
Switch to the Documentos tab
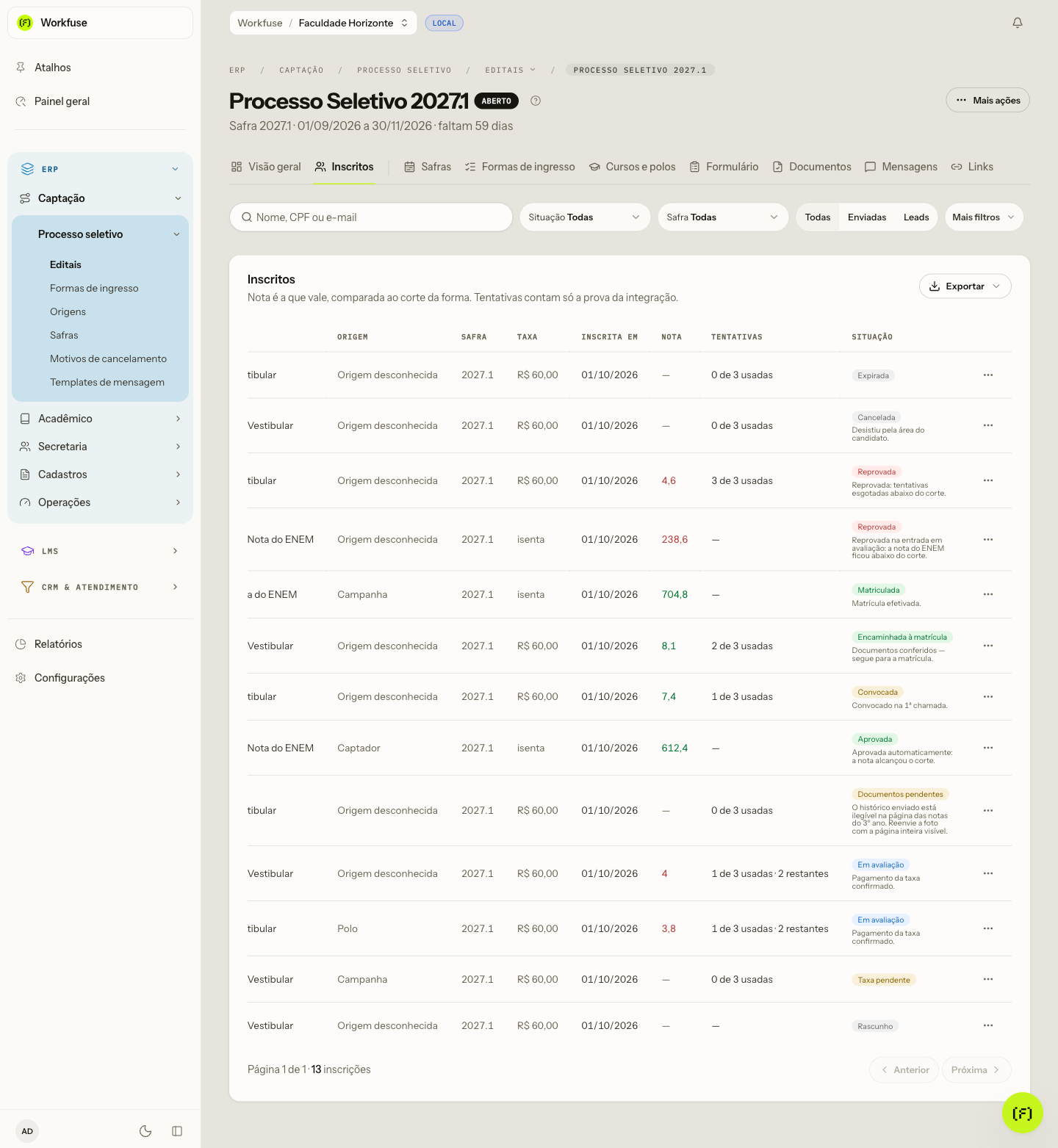[x=812, y=167]
